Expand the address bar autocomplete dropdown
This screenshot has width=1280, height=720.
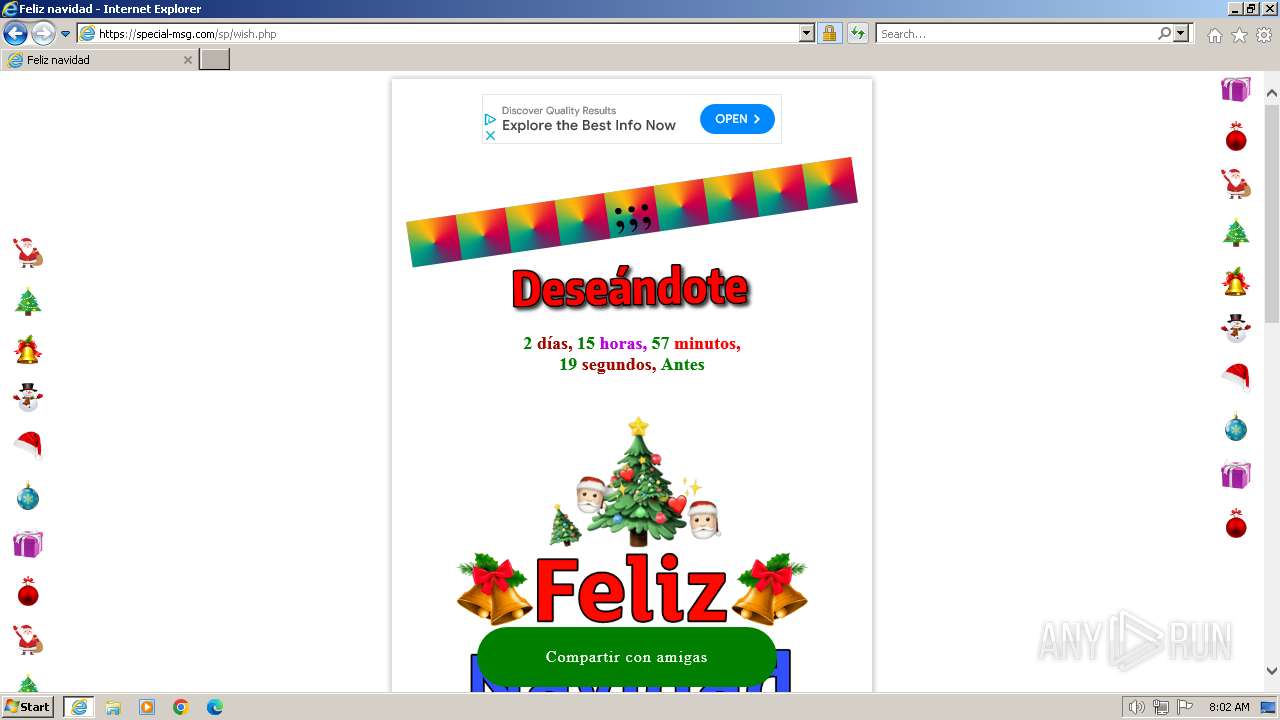[x=807, y=34]
